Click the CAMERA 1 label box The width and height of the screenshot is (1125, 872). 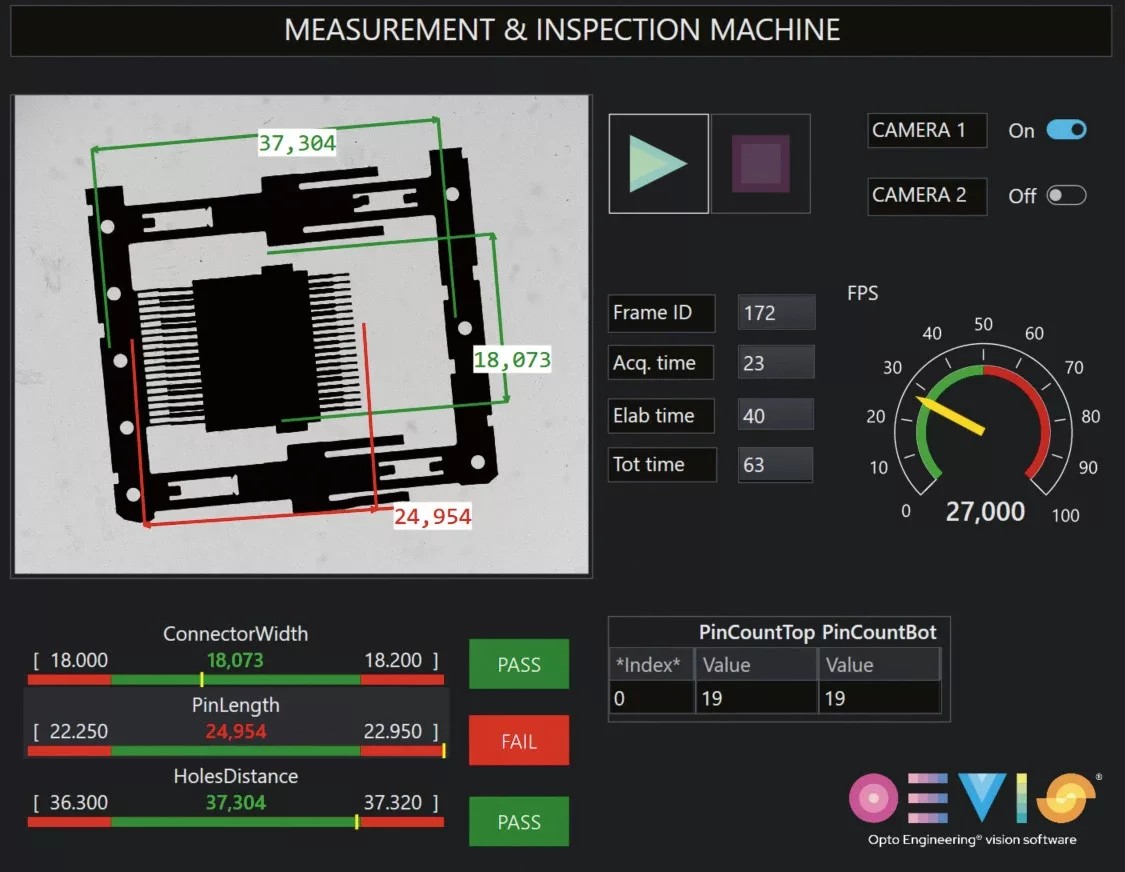926,130
